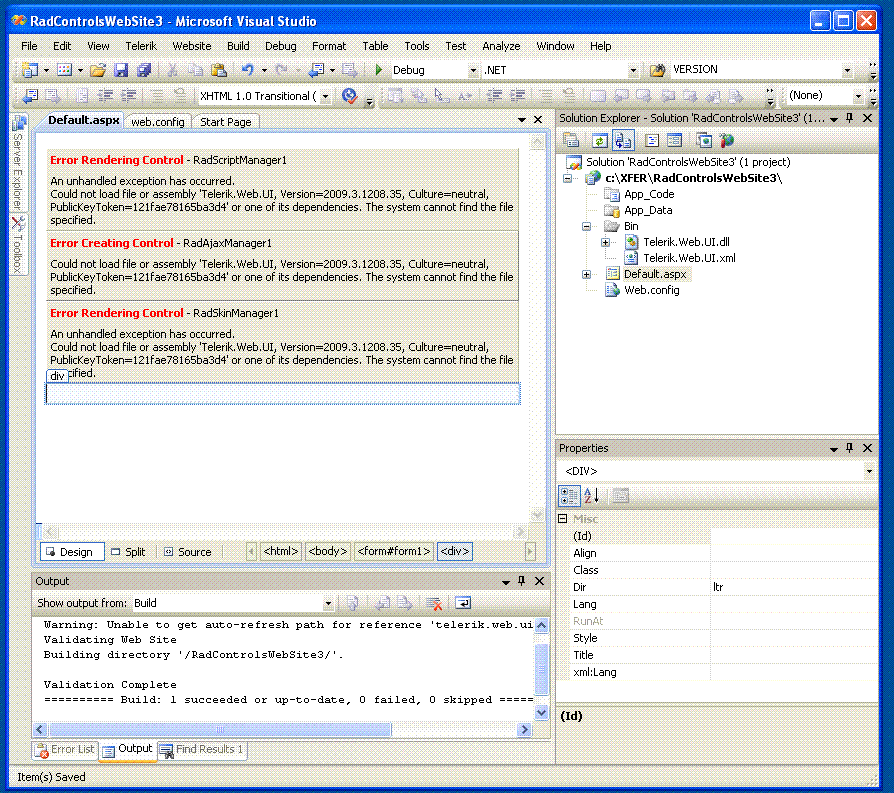894x793 pixels.
Task: Switch to the Start Page tab
Action: [226, 122]
